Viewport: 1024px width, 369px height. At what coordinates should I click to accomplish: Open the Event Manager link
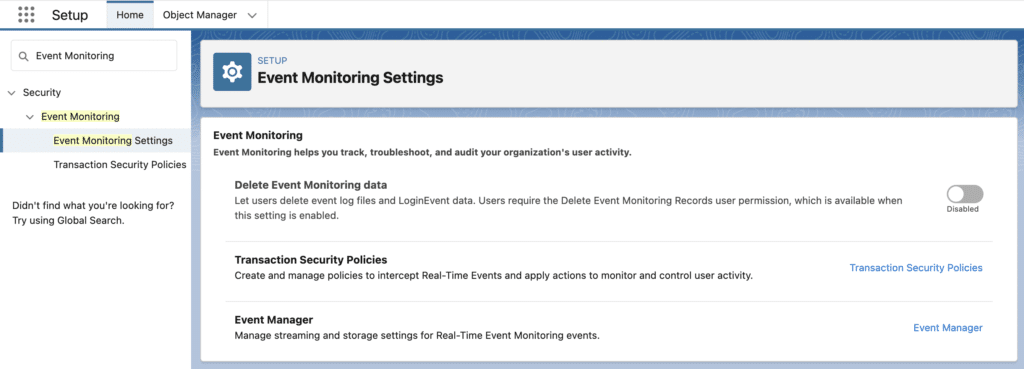coord(948,328)
